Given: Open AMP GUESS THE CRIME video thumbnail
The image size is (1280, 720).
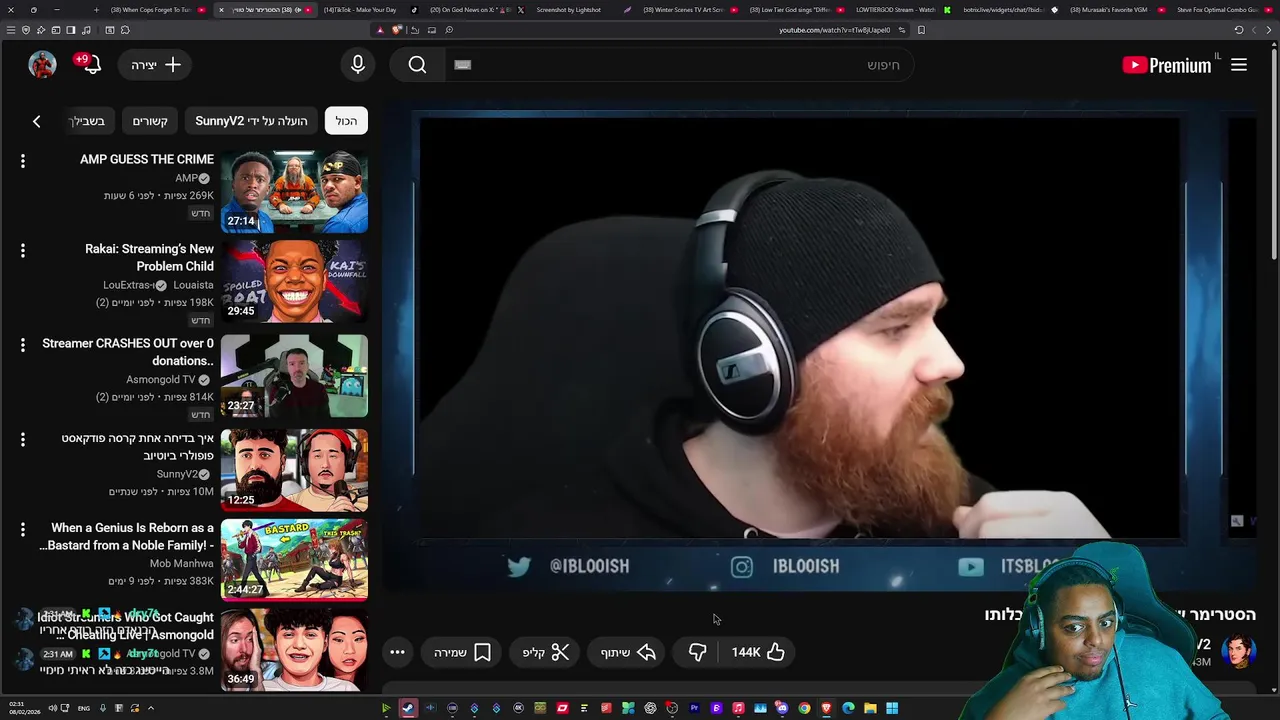Looking at the screenshot, I should [294, 191].
